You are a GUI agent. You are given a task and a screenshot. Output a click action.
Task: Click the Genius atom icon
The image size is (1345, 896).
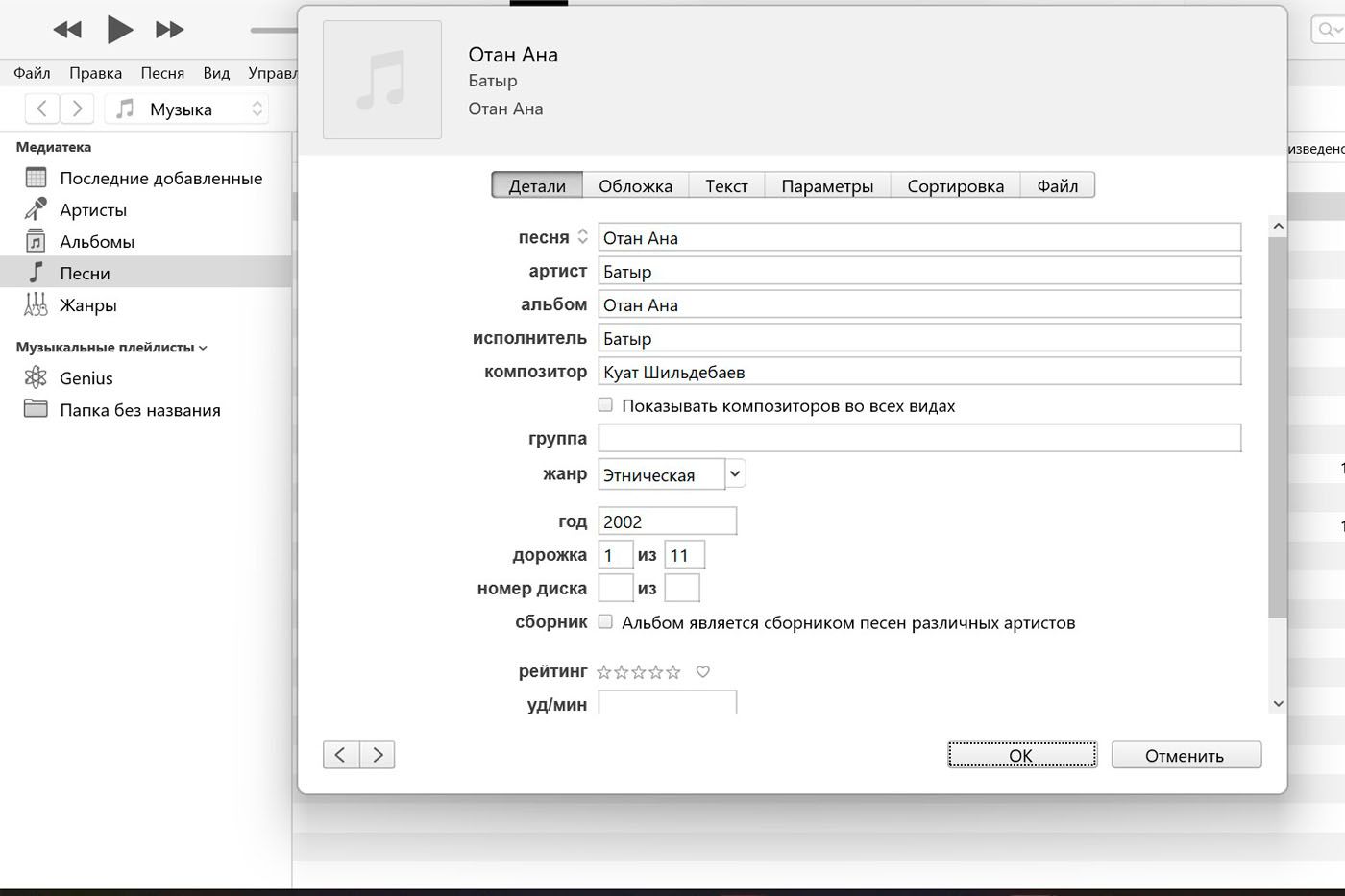coord(36,377)
